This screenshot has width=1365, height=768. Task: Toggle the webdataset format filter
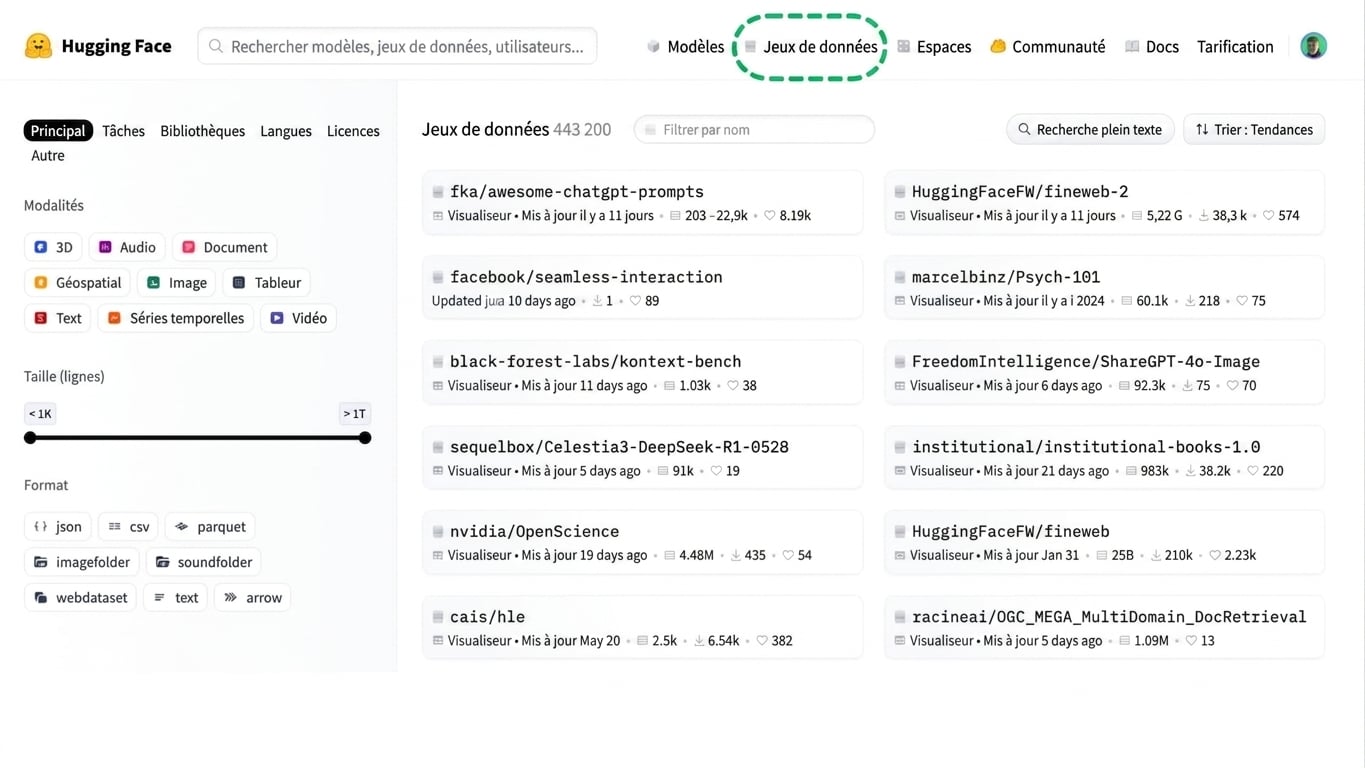pos(80,598)
